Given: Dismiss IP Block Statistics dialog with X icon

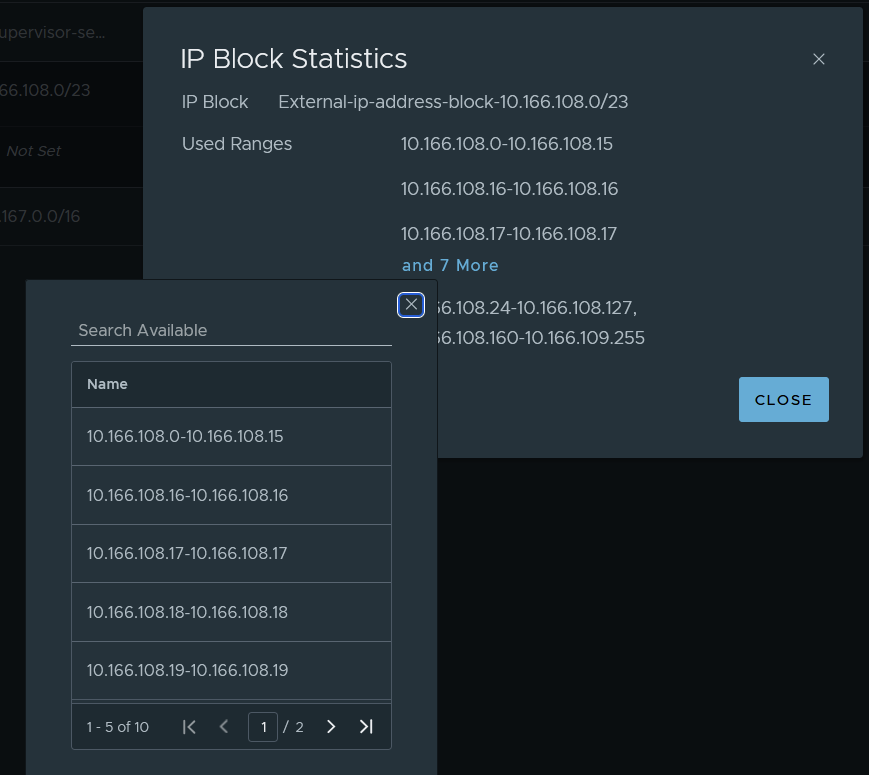Looking at the screenshot, I should click(818, 59).
